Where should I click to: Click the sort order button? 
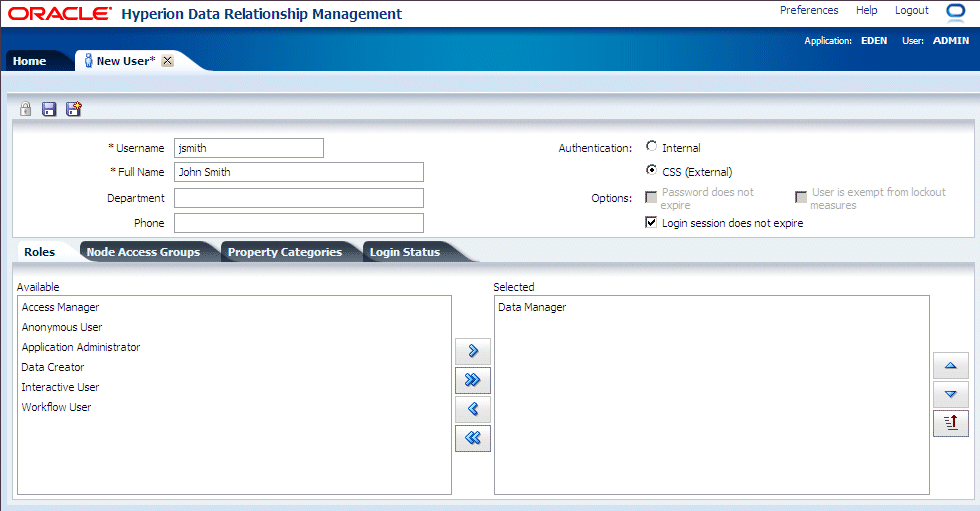951,423
